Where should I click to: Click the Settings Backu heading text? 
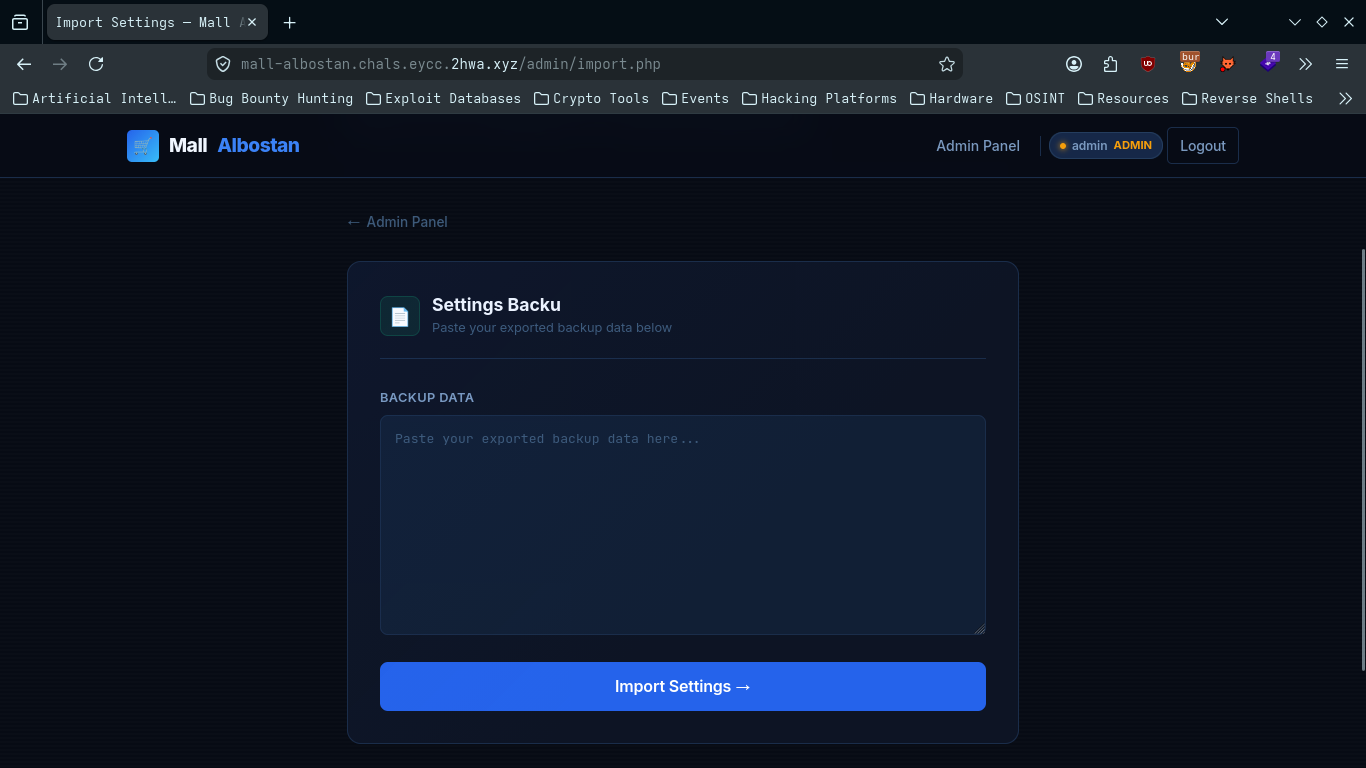pos(496,305)
